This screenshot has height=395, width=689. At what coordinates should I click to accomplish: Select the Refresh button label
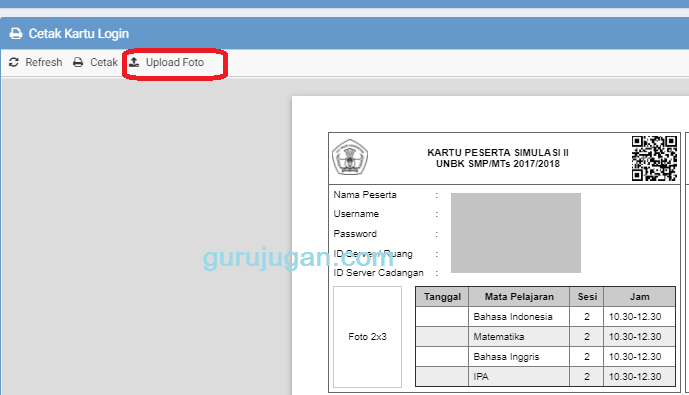44,62
